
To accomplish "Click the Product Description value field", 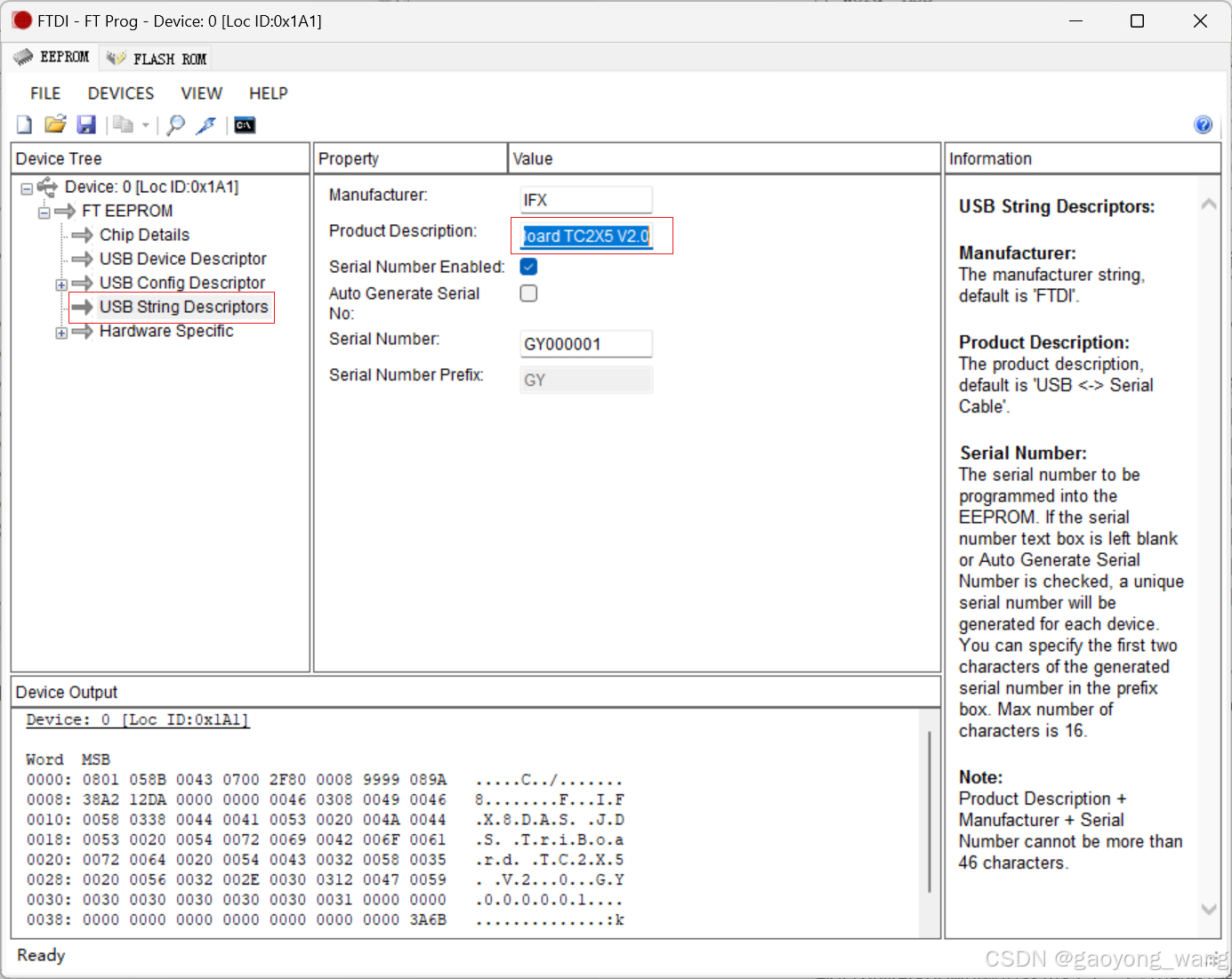I will point(586,236).
